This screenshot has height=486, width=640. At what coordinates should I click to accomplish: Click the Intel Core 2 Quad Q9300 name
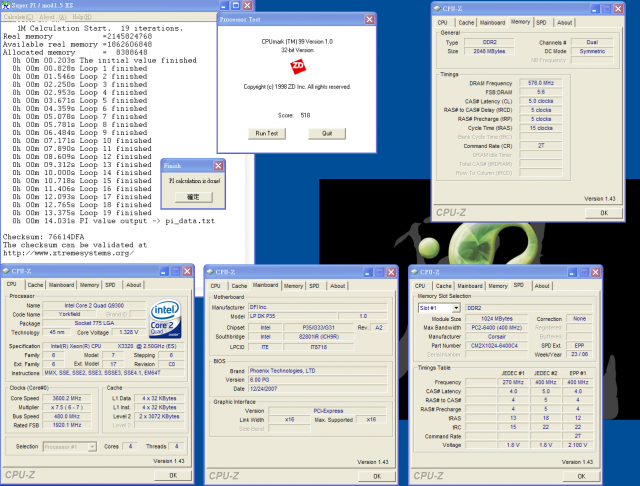tap(94, 306)
